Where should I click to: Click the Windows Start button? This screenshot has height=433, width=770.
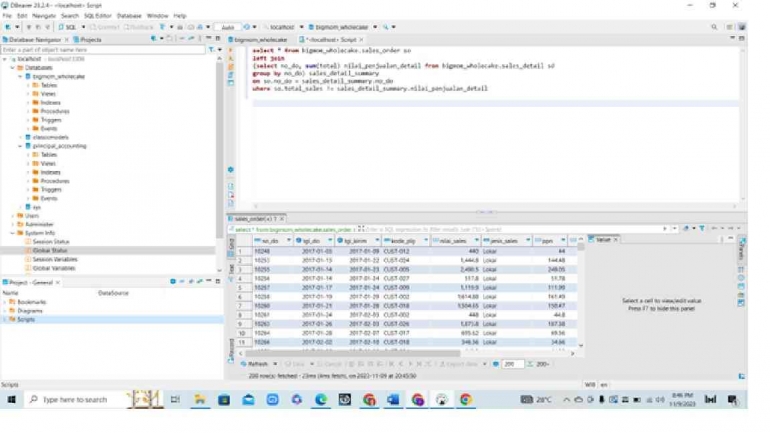click(11, 400)
